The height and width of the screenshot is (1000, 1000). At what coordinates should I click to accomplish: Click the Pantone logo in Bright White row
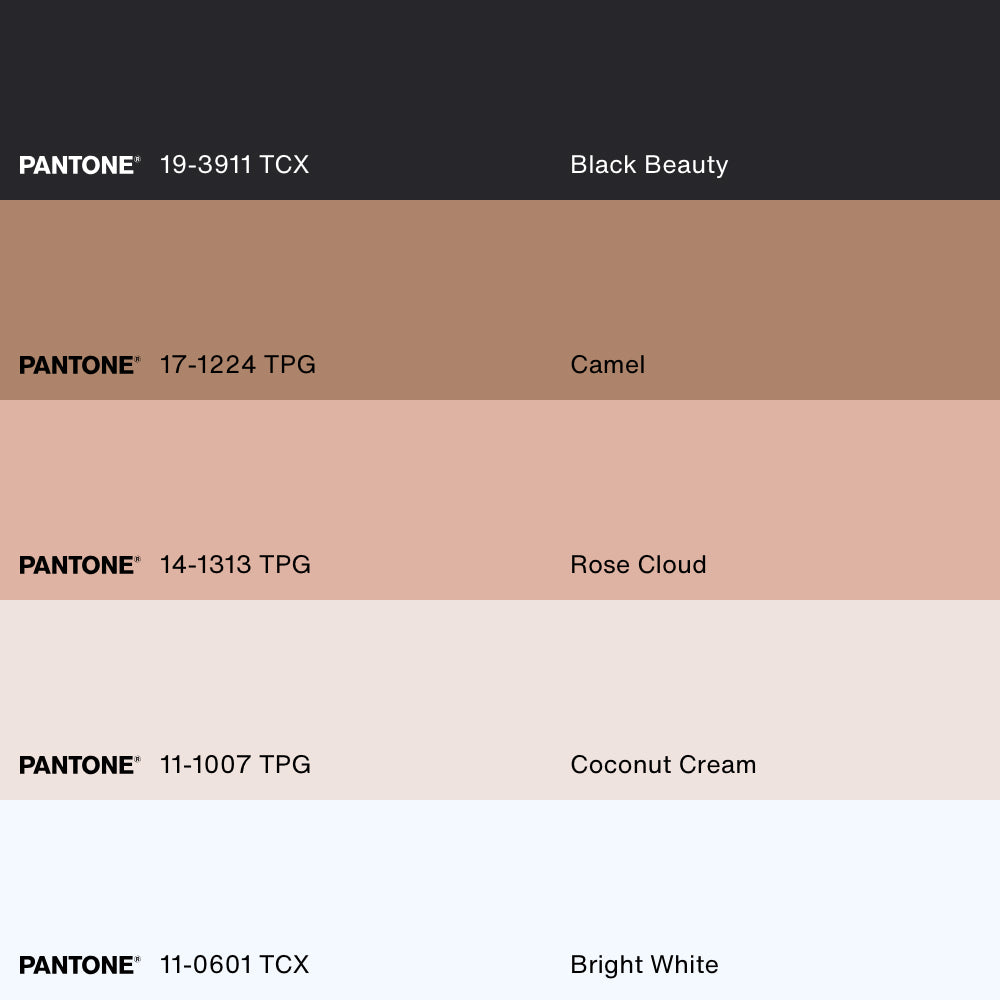[x=79, y=965]
